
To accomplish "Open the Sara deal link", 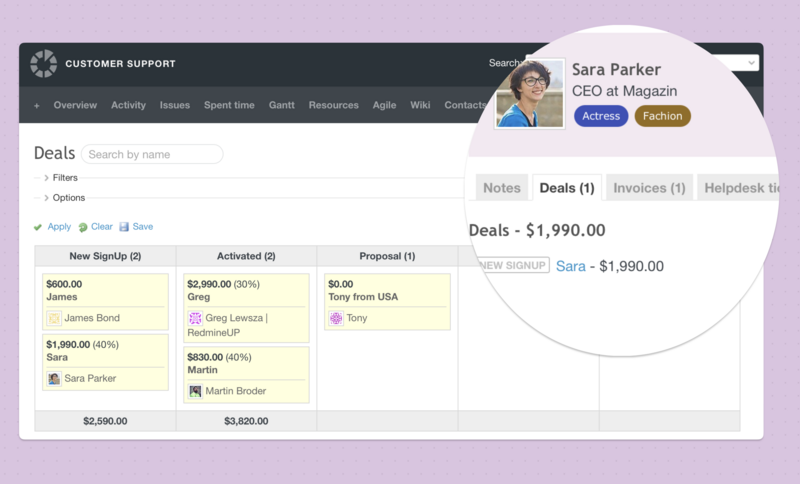I will 570,266.
